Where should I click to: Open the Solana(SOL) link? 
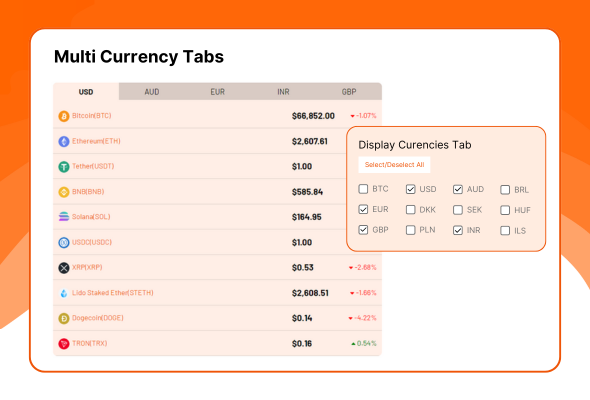91,217
